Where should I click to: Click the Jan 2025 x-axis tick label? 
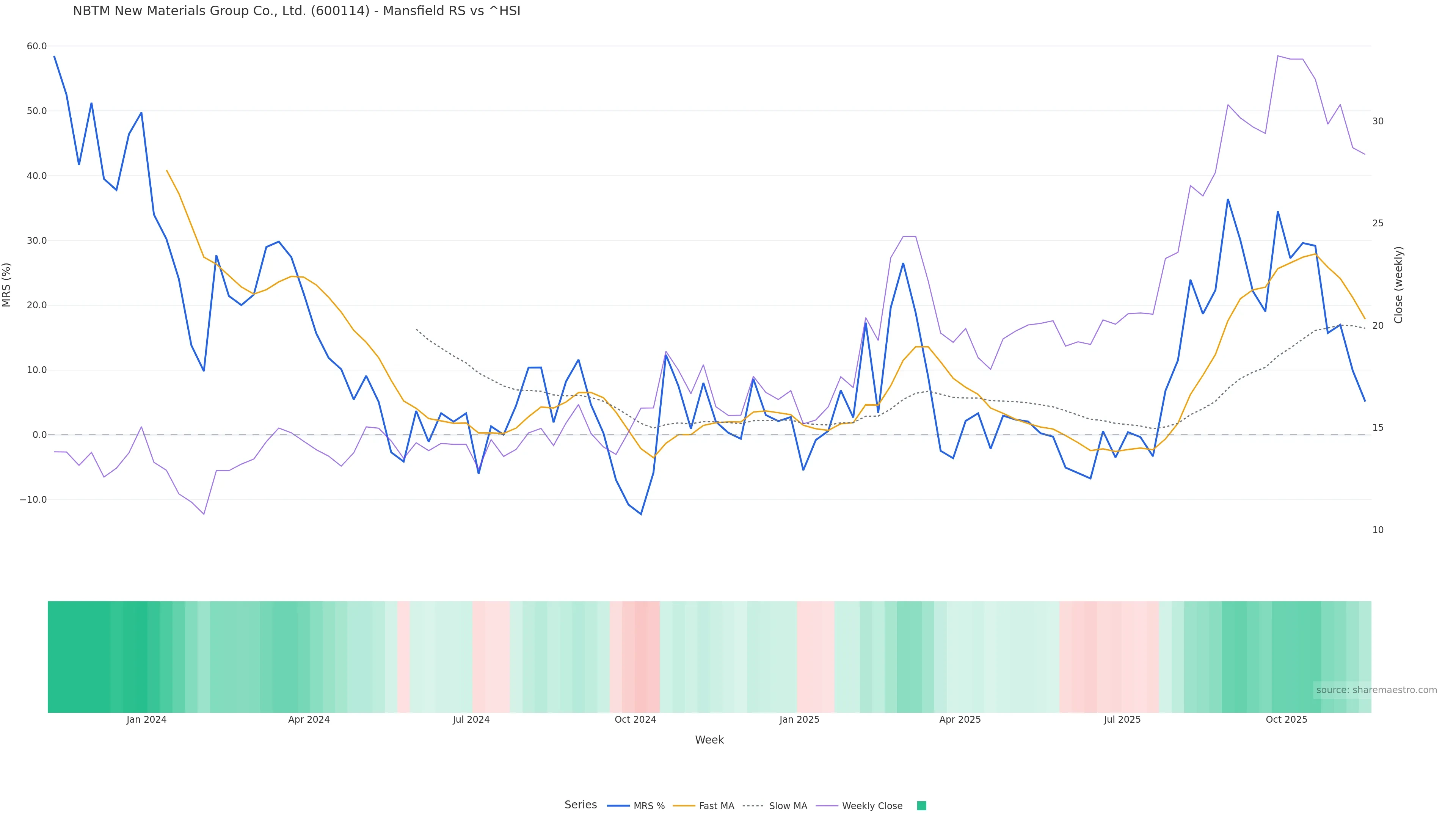click(799, 720)
